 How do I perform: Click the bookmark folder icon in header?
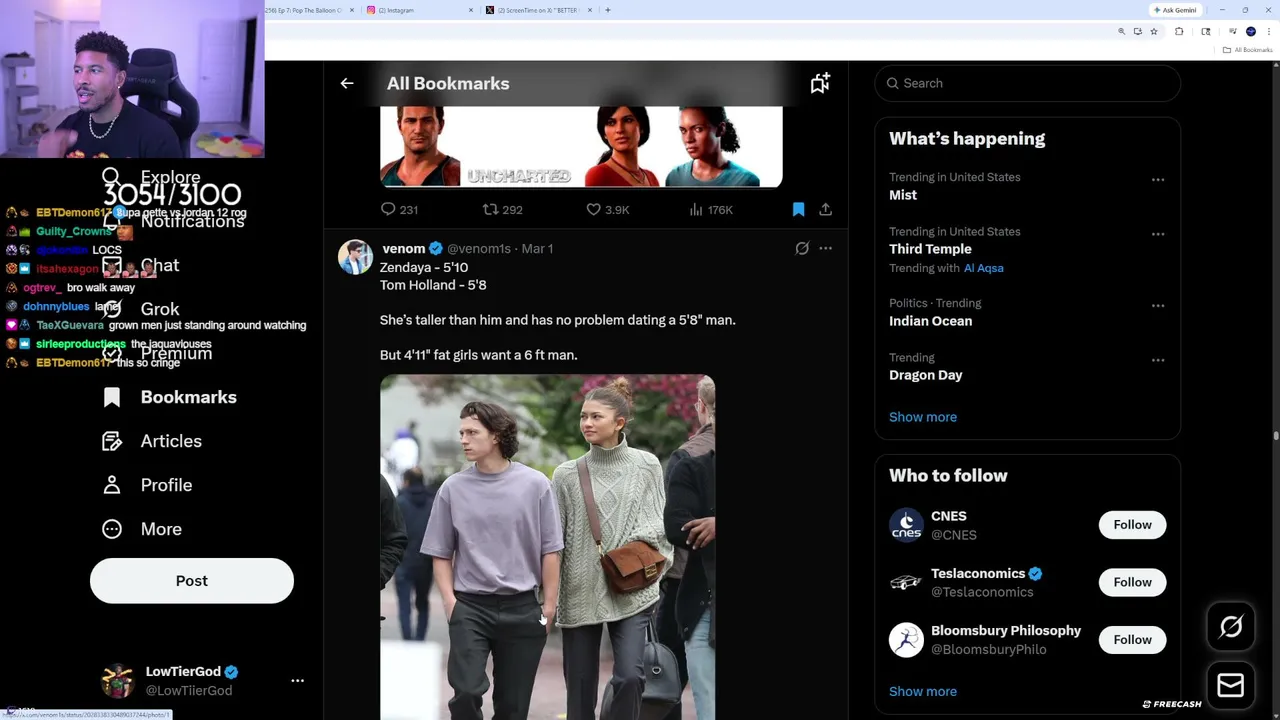820,83
